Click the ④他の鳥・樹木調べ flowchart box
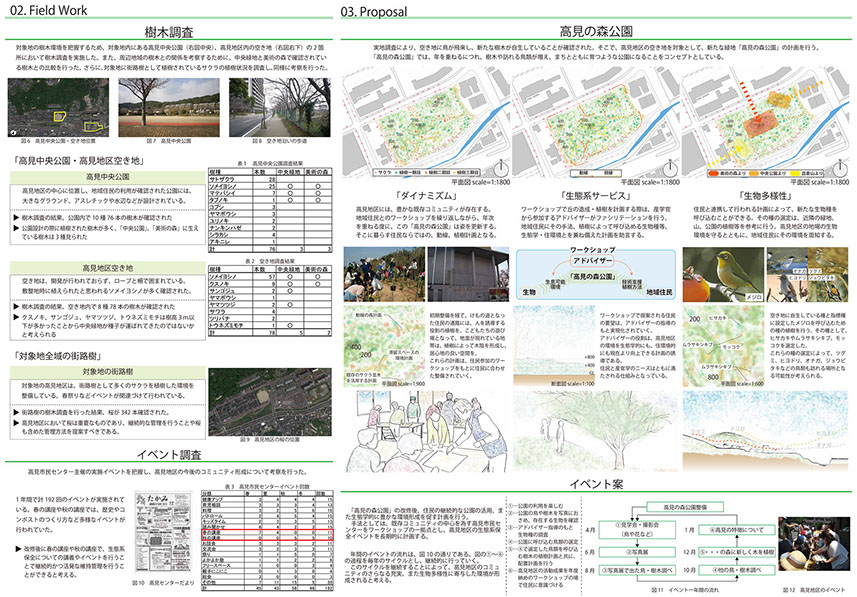The width and height of the screenshot is (857, 597). coord(736,570)
